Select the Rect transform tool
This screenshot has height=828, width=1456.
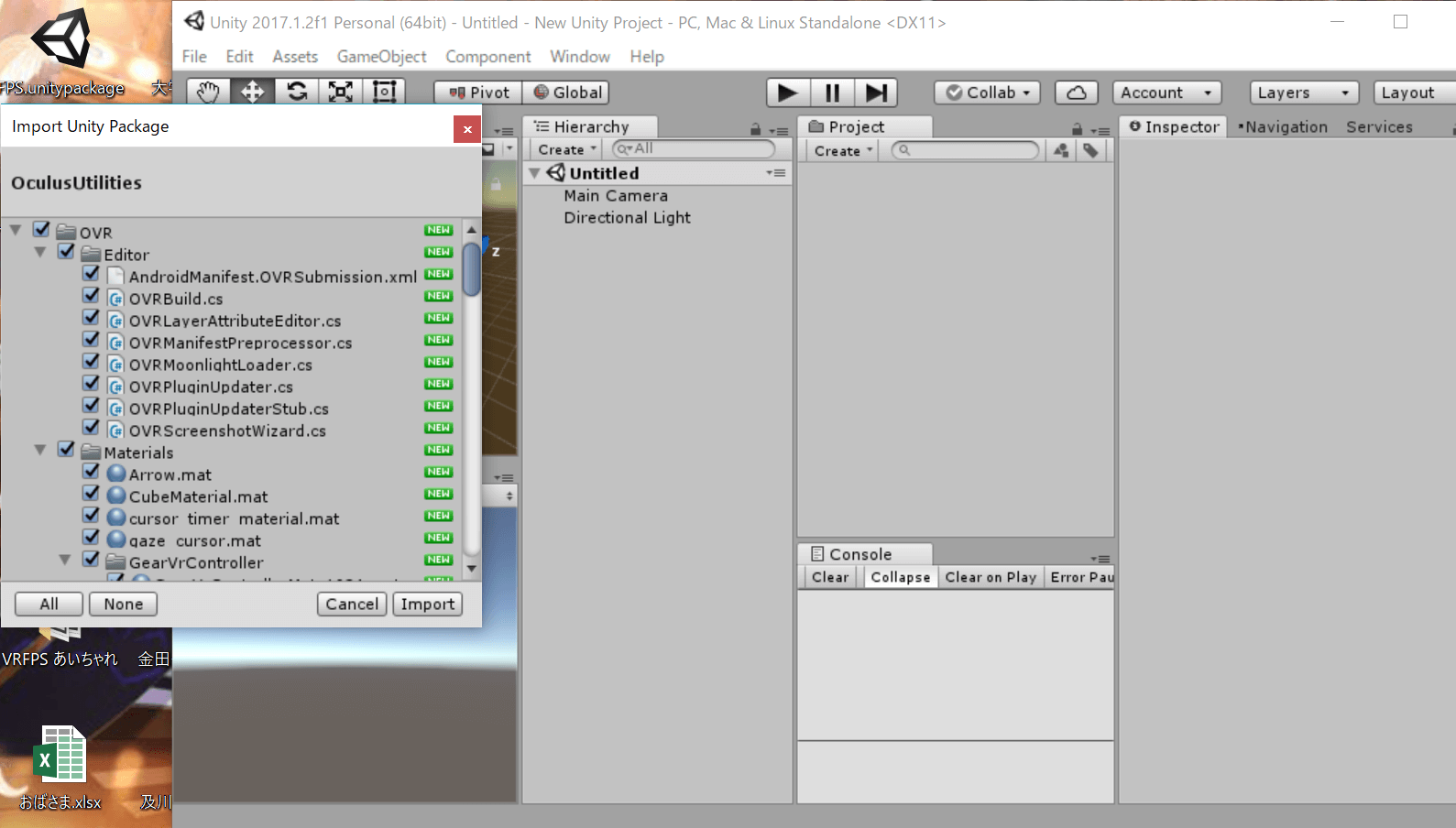pyautogui.click(x=384, y=93)
